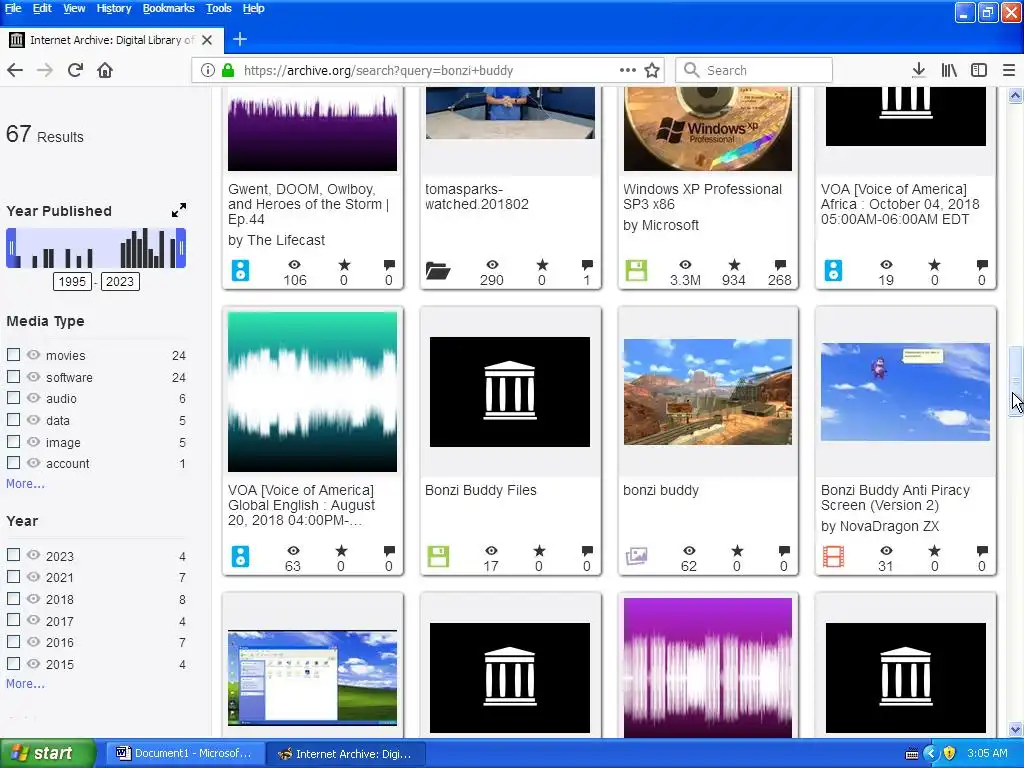Image resolution: width=1024 pixels, height=768 pixels.
Task: Toggle eye icon to show only movies
Action: [x=33, y=355]
